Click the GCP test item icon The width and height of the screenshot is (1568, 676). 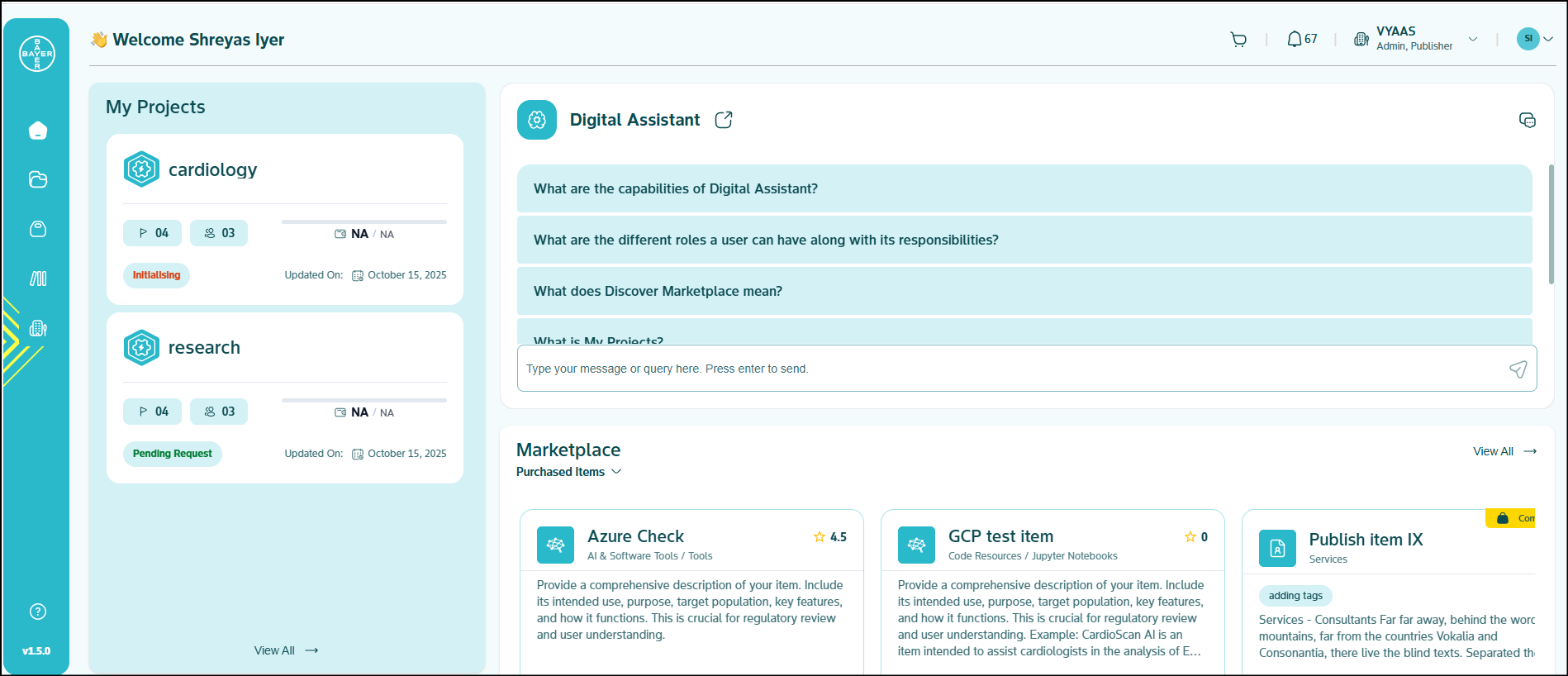point(916,545)
